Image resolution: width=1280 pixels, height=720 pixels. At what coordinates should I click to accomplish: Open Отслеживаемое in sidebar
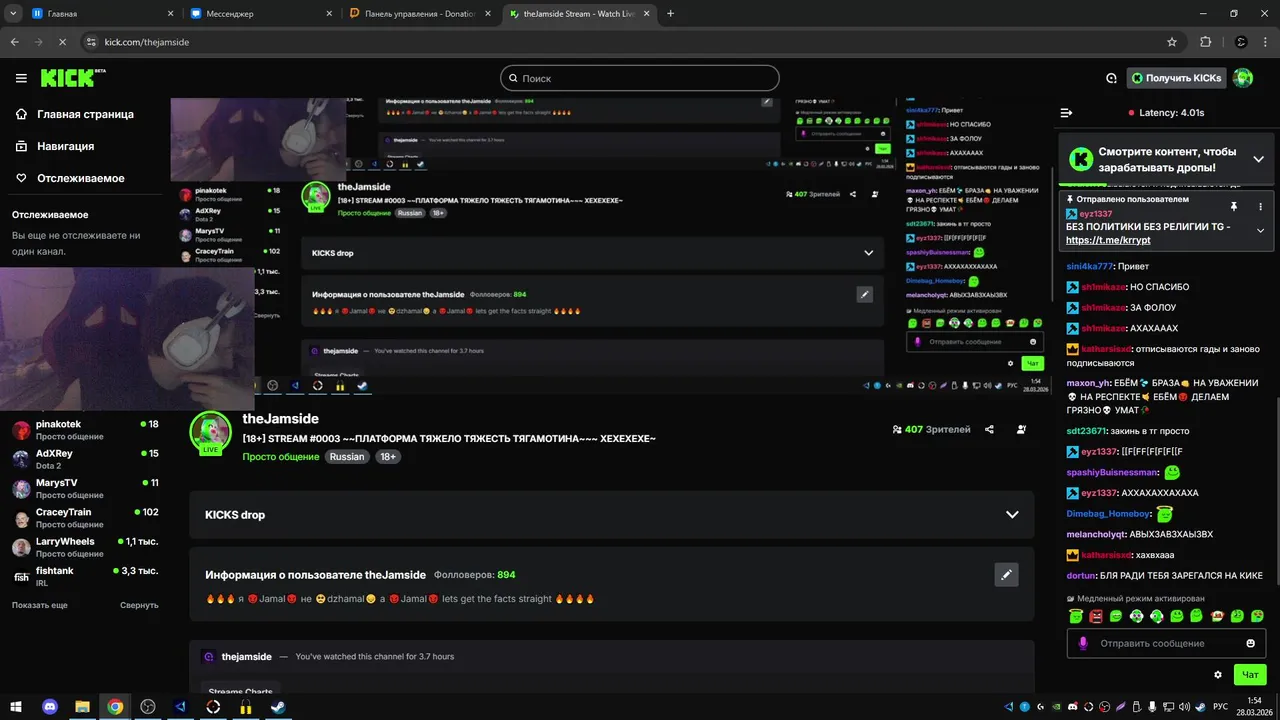tap(70, 178)
